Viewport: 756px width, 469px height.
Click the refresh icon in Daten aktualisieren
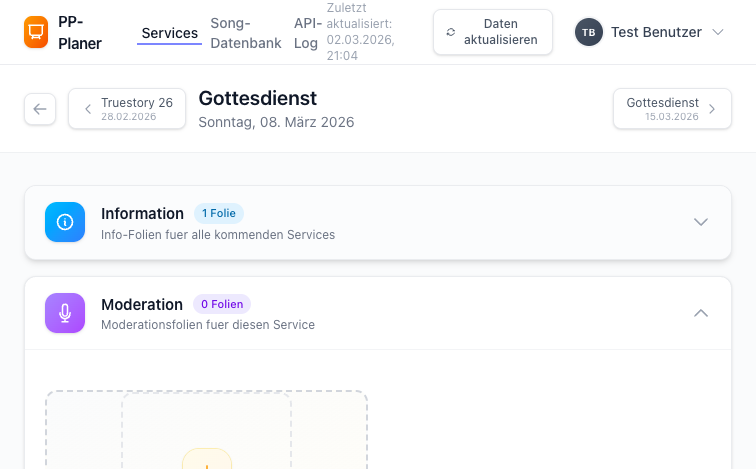click(451, 32)
